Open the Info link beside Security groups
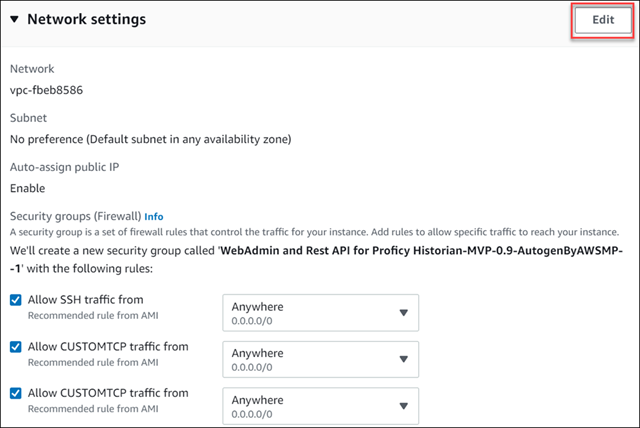The image size is (640, 428). point(154,217)
